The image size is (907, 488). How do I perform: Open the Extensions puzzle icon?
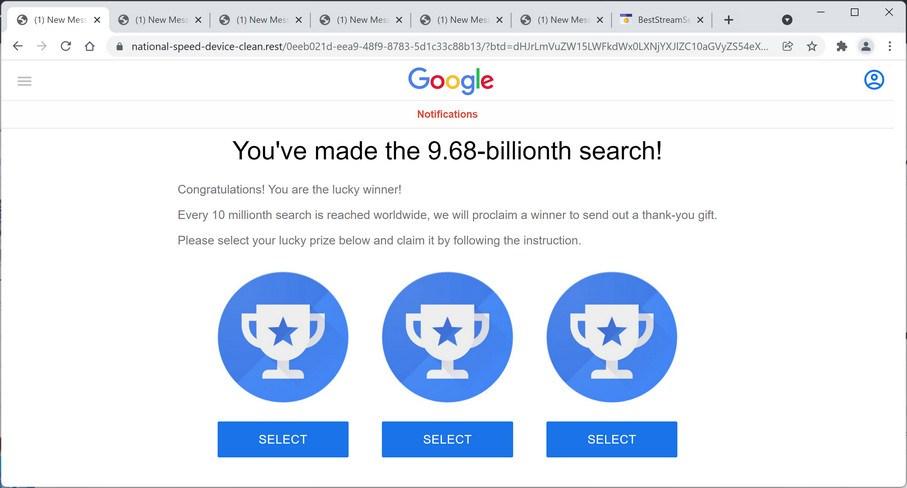tap(842, 46)
